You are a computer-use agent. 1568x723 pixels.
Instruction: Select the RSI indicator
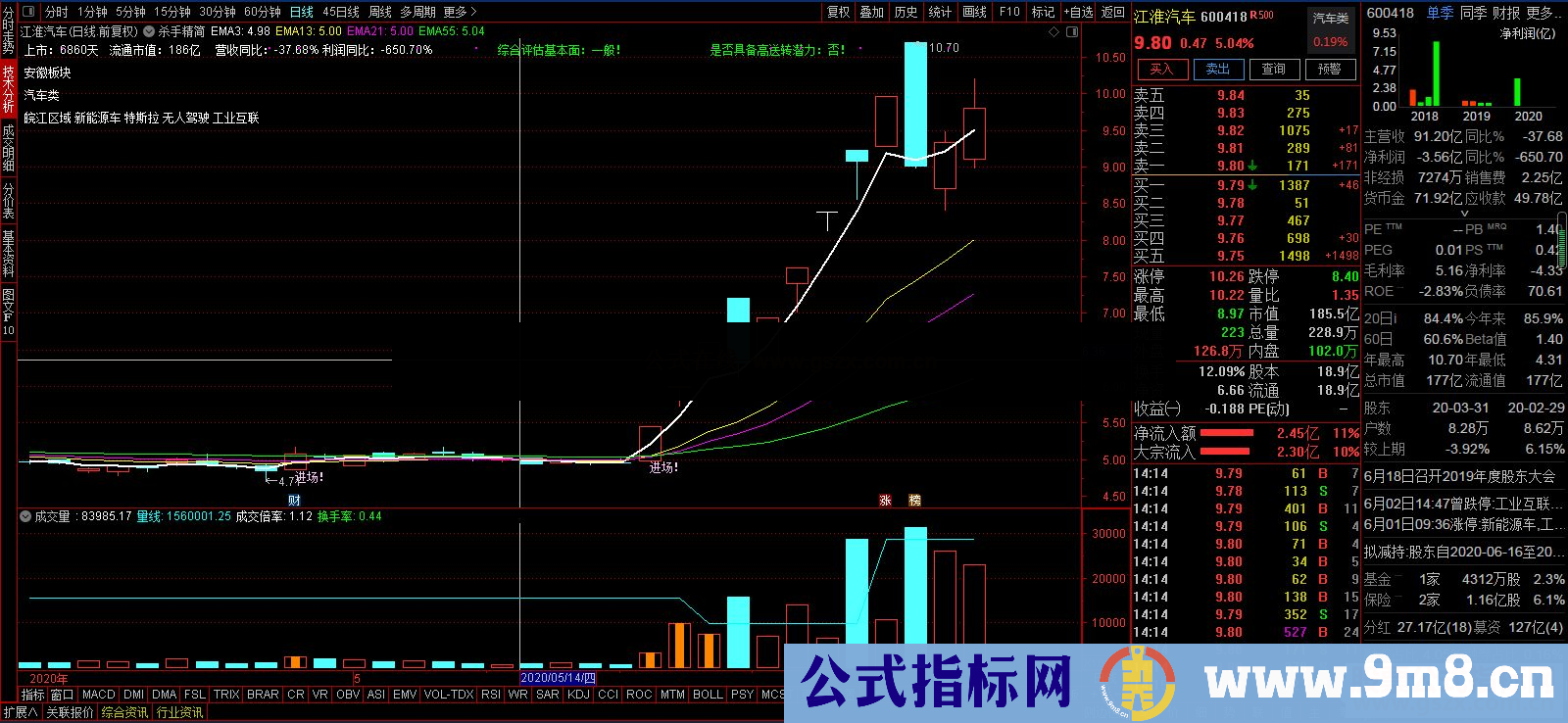tap(491, 695)
